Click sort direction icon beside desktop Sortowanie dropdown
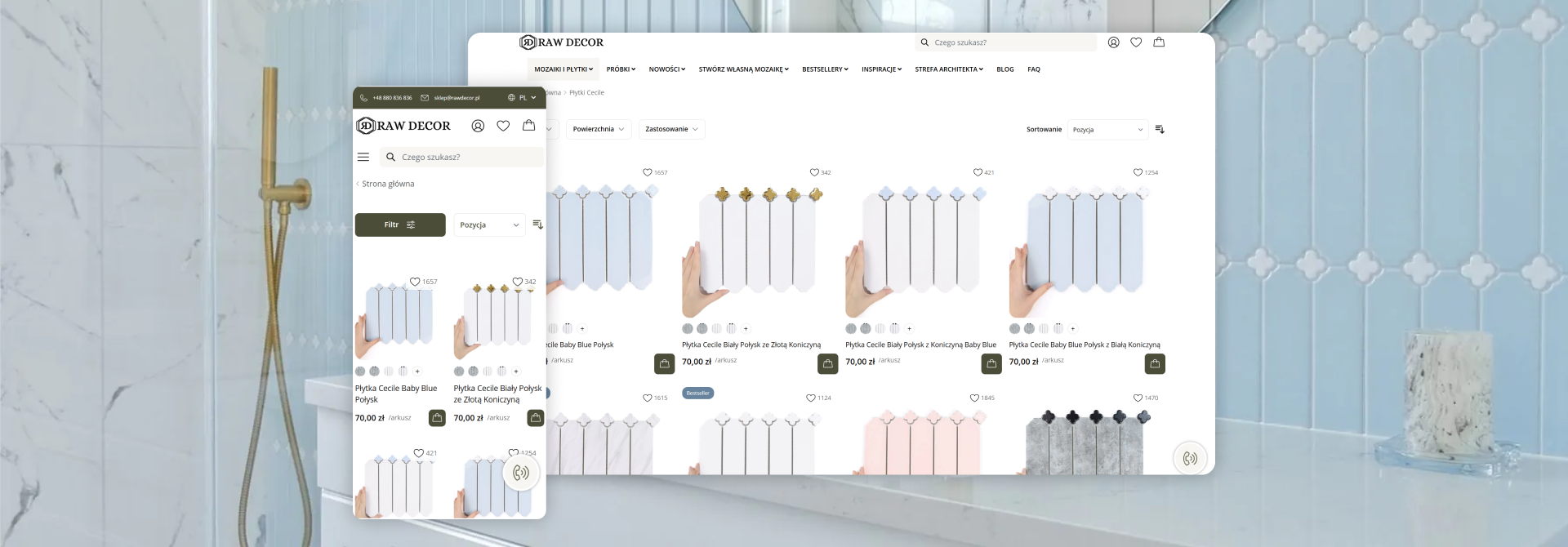Viewport: 1568px width, 547px height. [x=1160, y=130]
